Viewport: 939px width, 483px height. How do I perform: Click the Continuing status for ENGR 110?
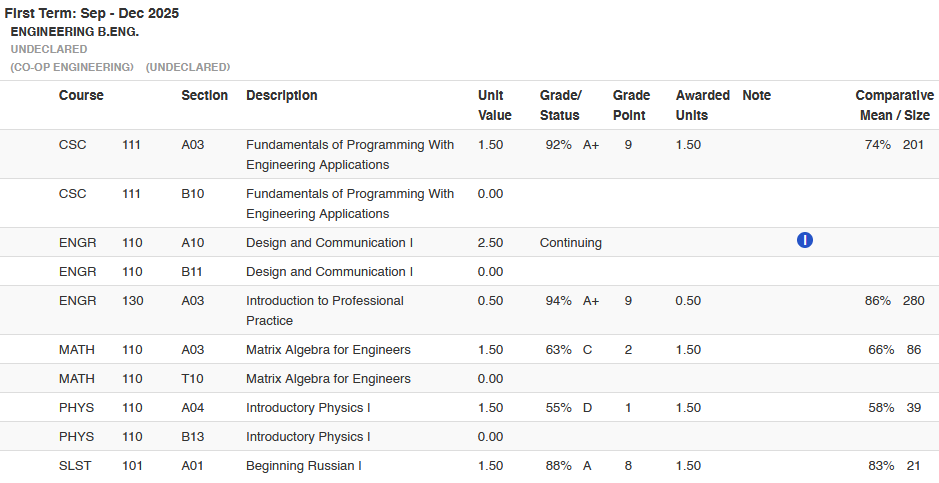pyautogui.click(x=570, y=243)
